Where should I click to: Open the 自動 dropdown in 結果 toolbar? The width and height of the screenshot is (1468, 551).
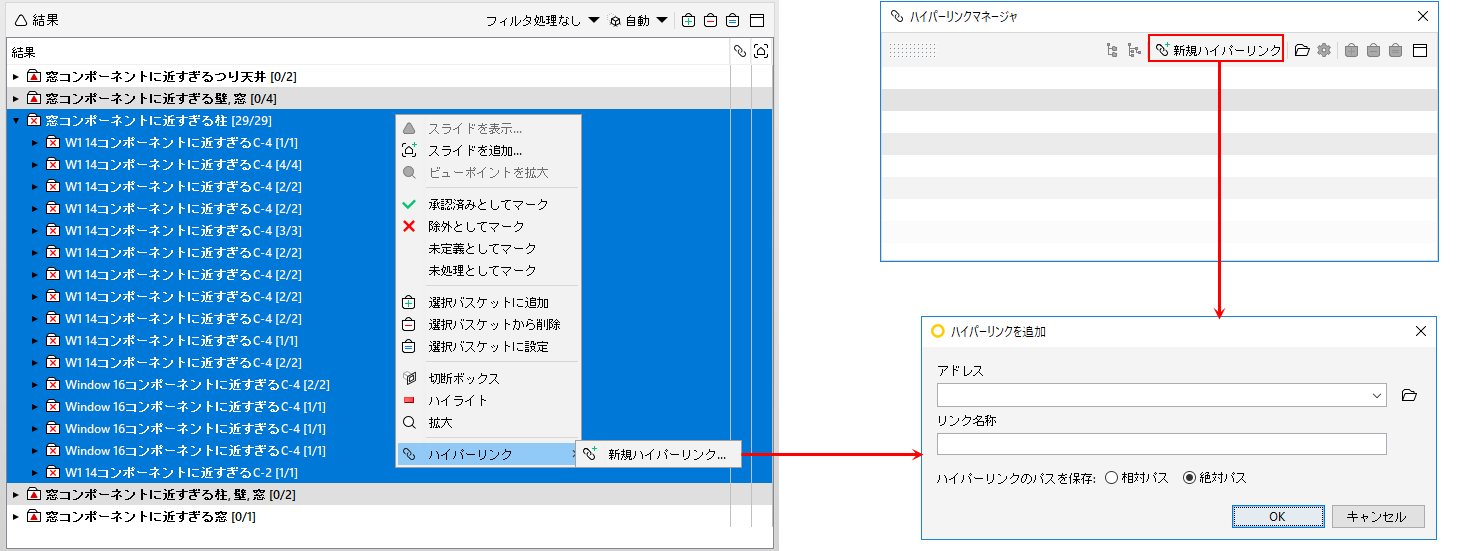(x=639, y=20)
